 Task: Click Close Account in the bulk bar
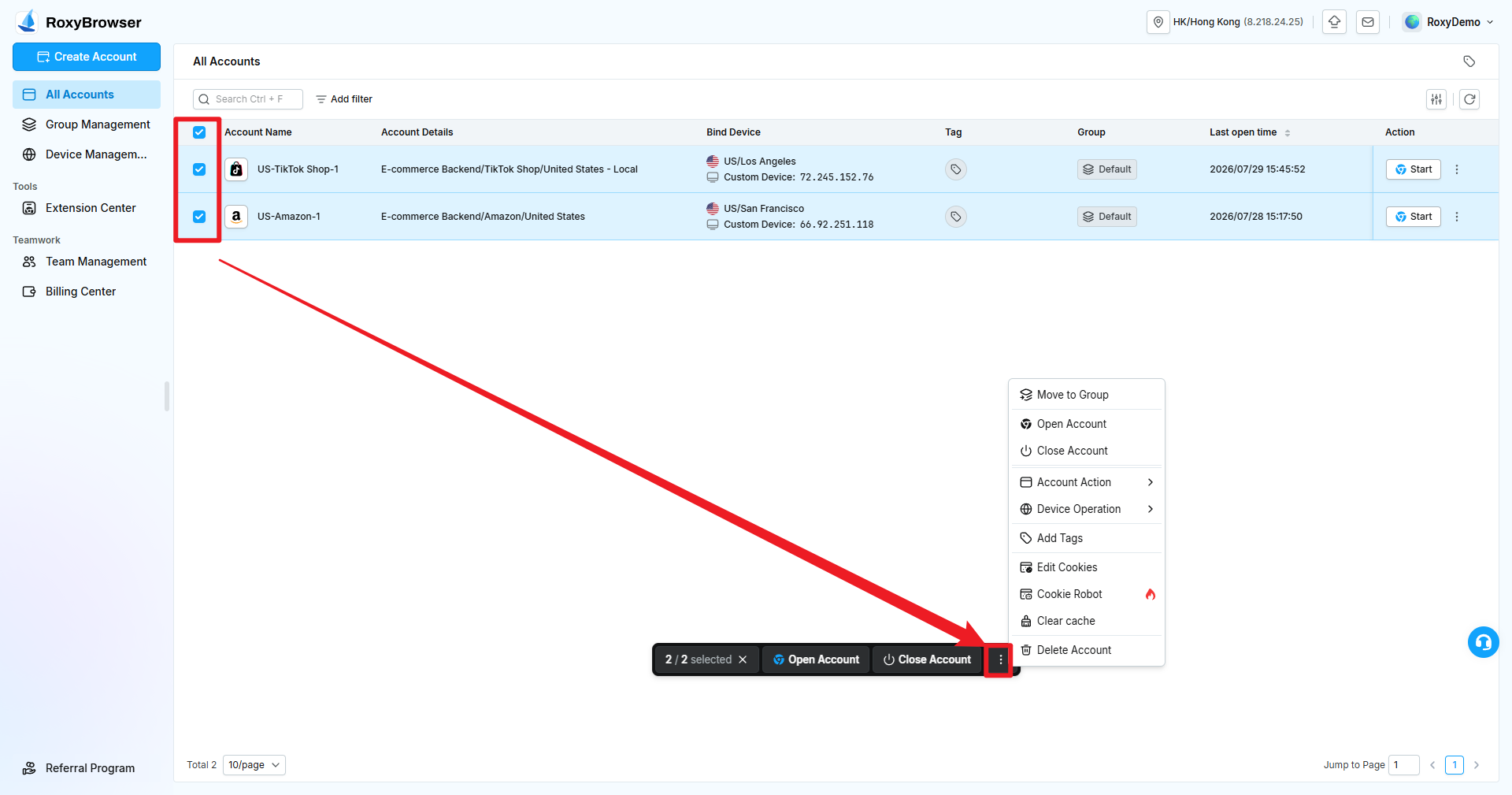[927, 659]
